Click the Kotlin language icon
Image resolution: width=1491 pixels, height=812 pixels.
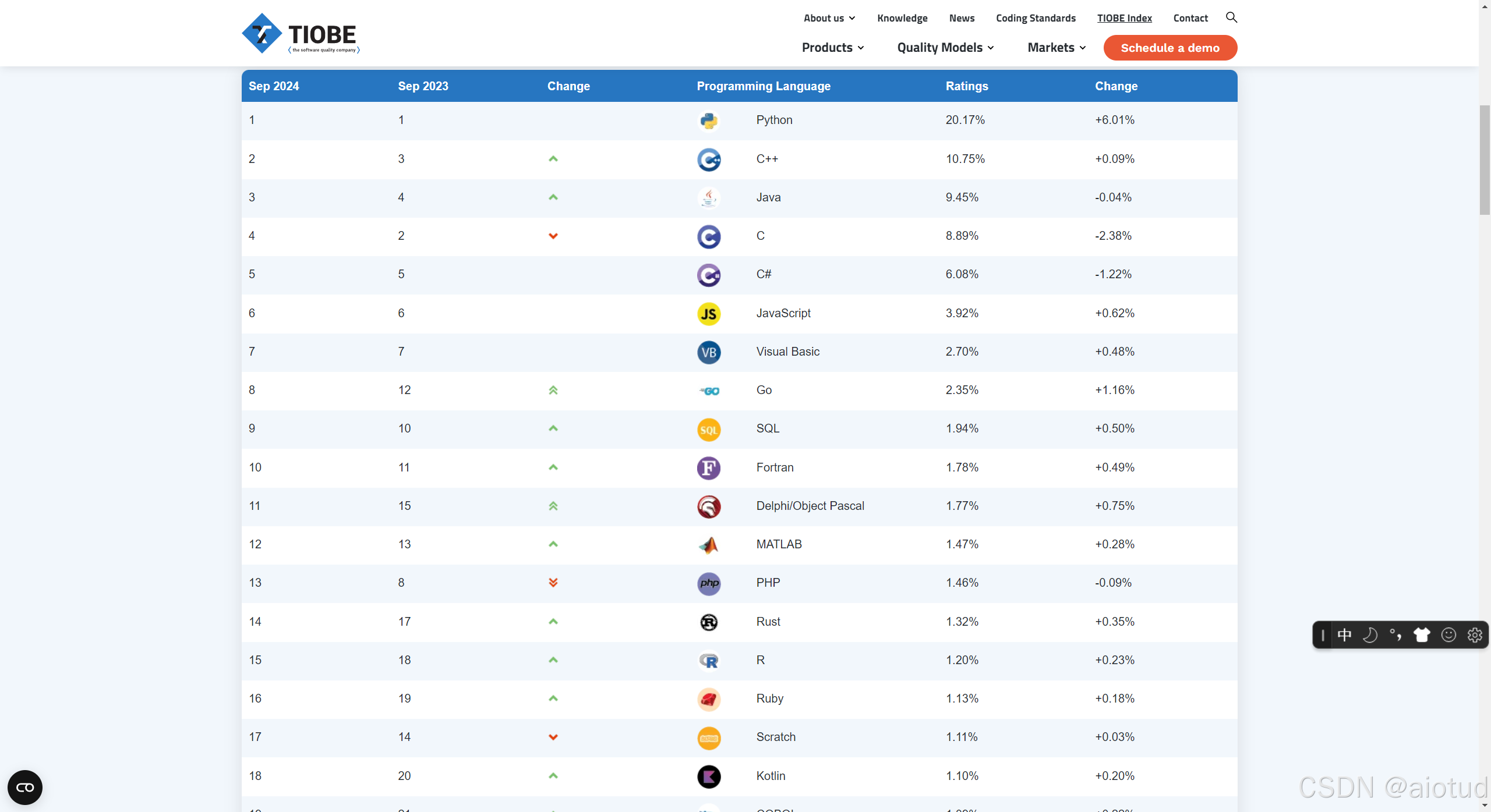point(709,776)
